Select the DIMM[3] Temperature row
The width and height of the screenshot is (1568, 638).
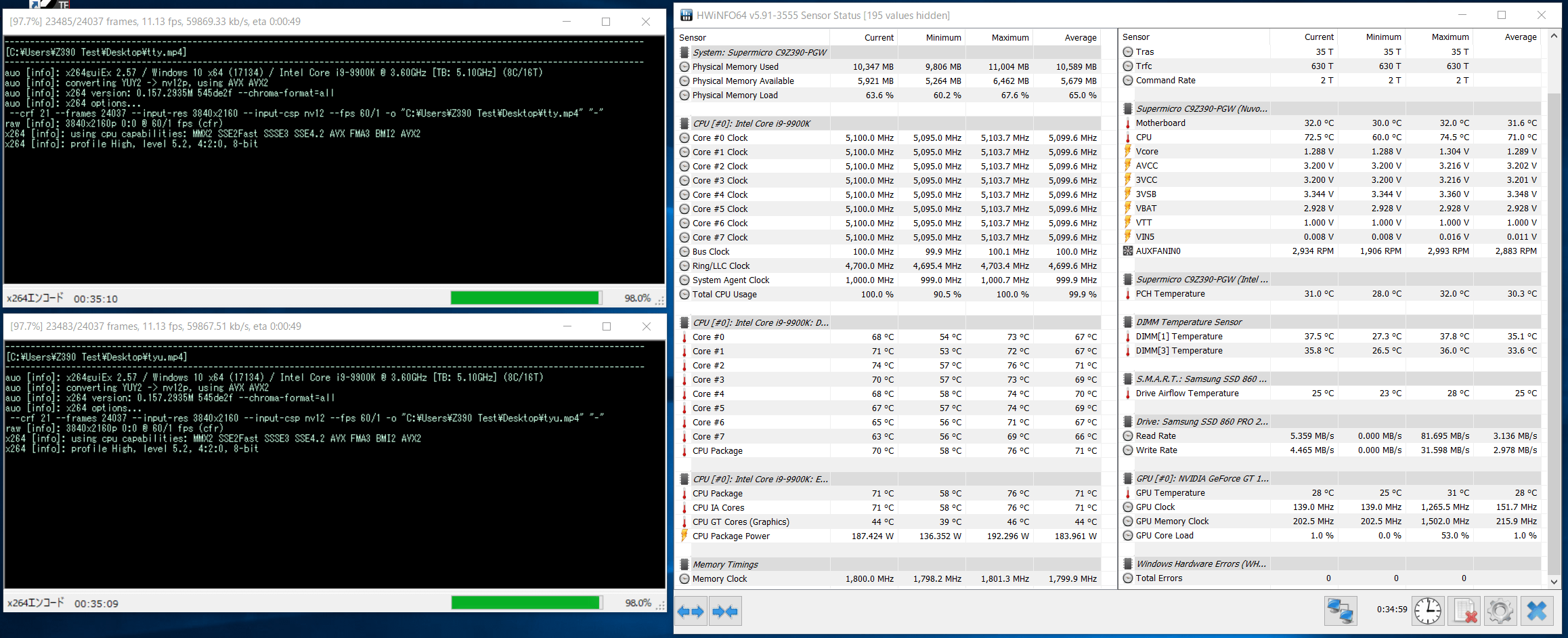coord(1331,350)
